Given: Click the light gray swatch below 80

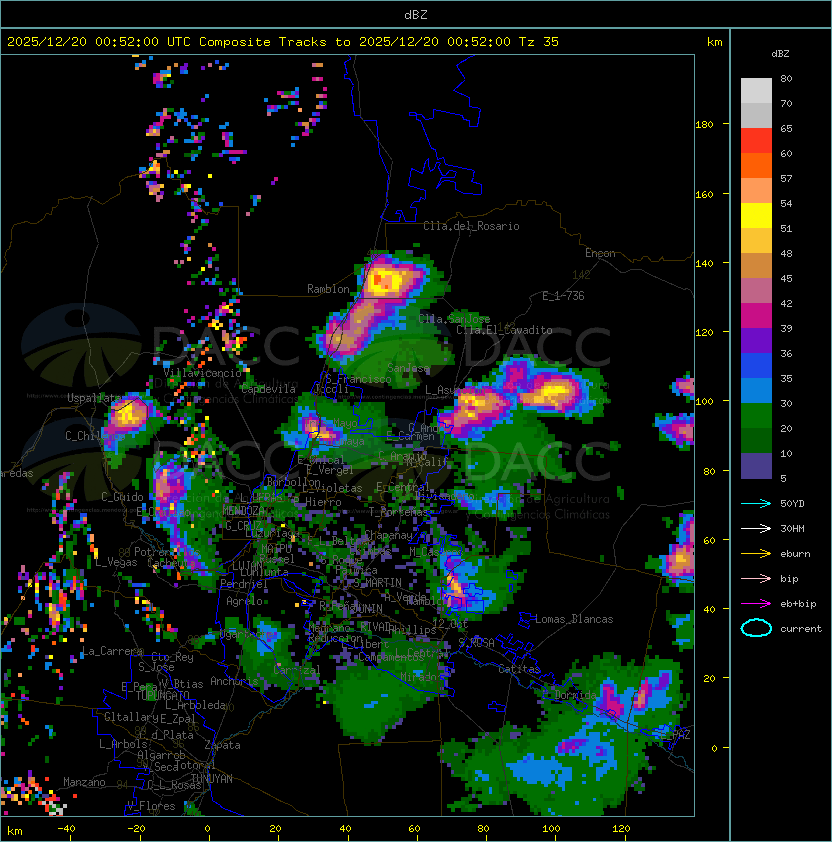Looking at the screenshot, I should [x=756, y=91].
